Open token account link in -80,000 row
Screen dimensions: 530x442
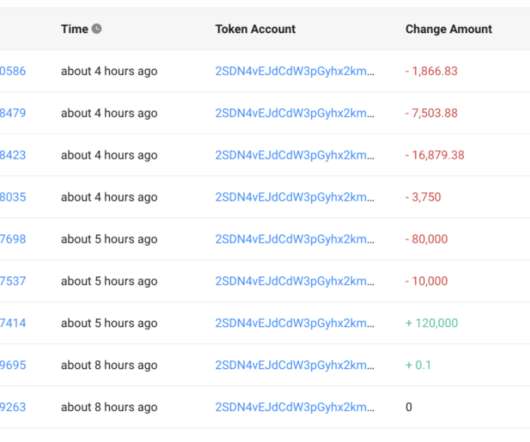coord(295,239)
